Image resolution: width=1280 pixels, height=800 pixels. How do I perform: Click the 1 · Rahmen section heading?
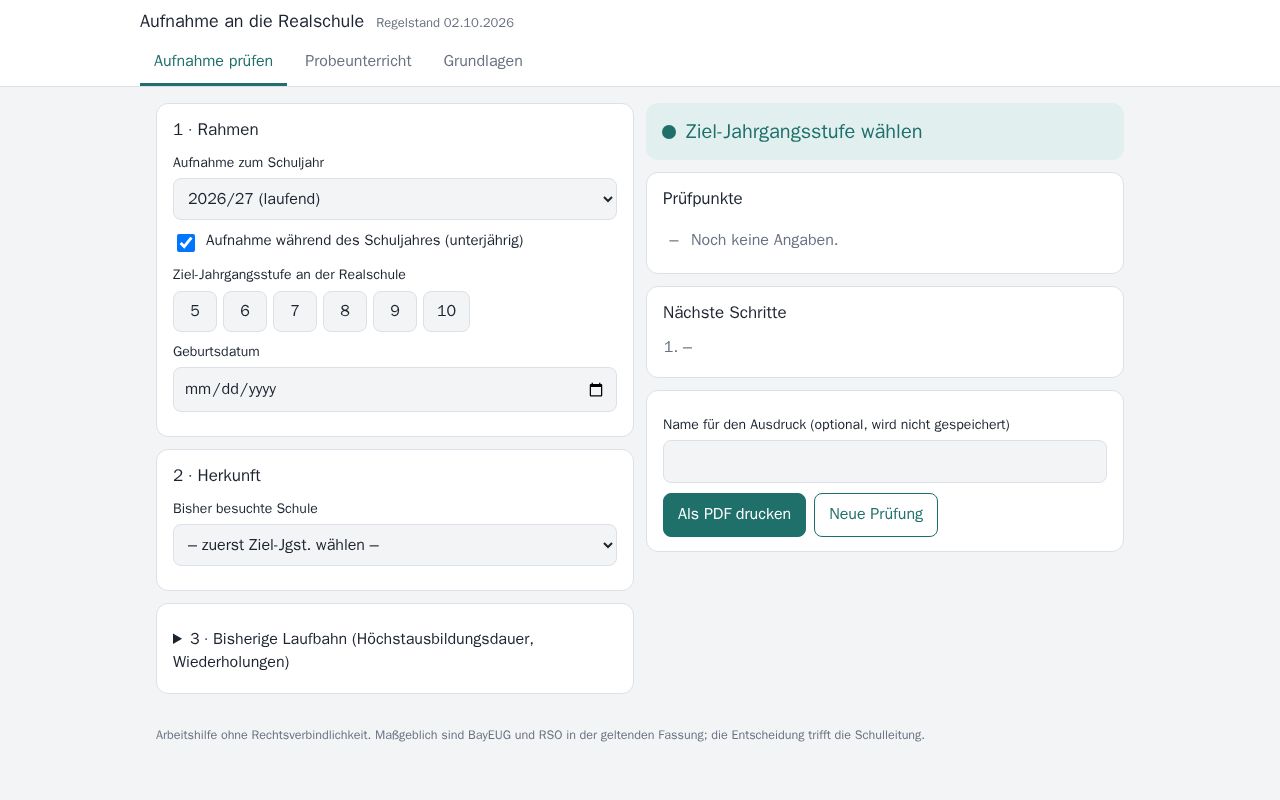coord(216,130)
